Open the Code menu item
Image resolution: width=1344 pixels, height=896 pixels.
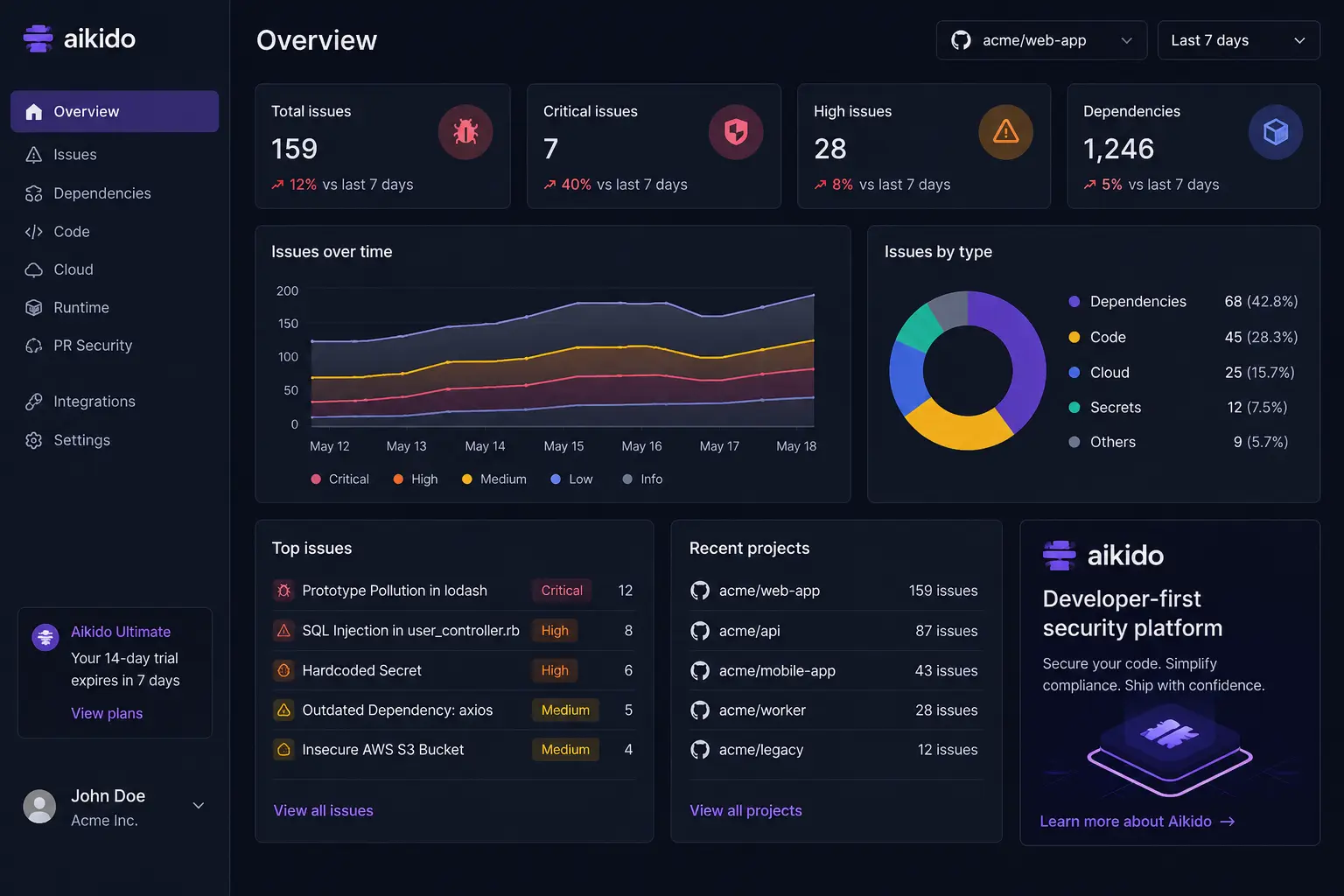115,232
